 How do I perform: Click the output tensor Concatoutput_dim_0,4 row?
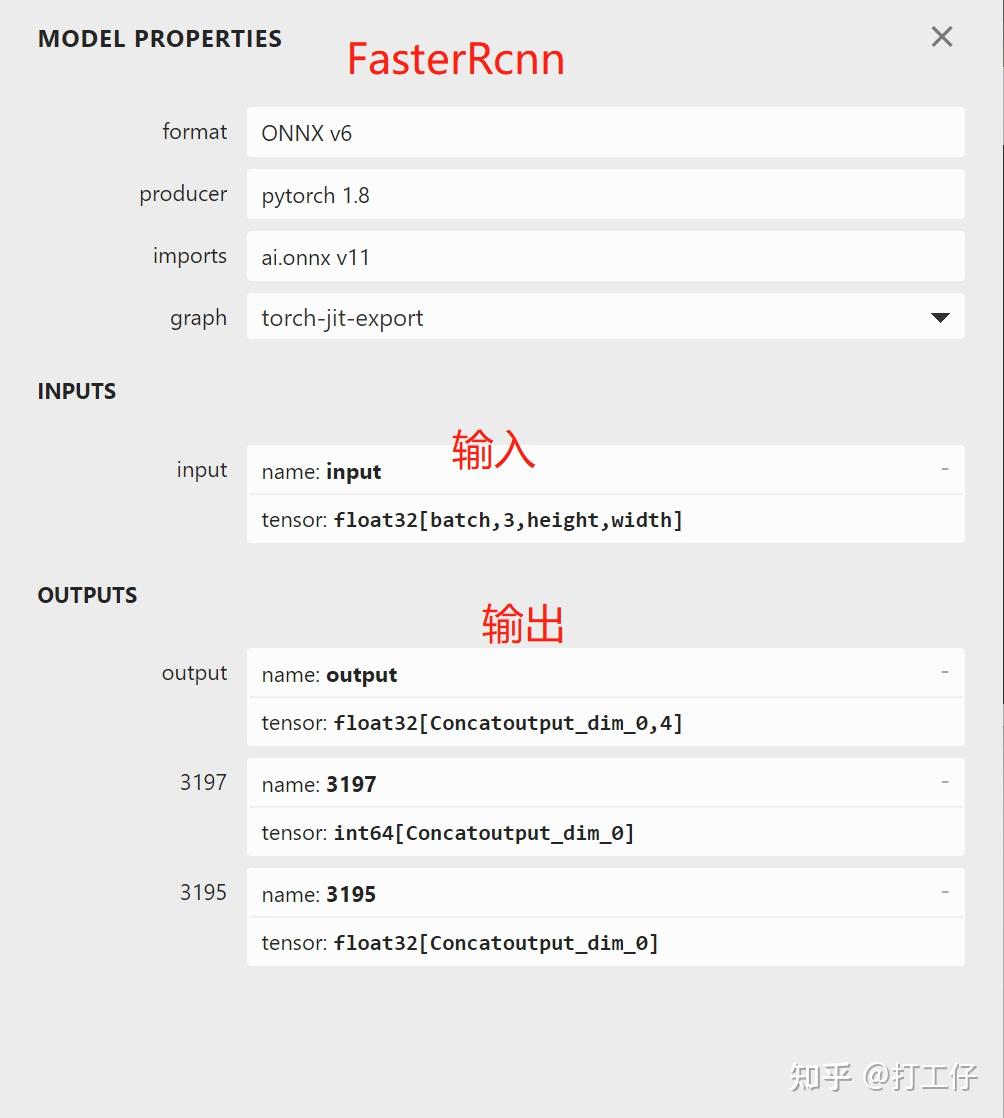605,722
